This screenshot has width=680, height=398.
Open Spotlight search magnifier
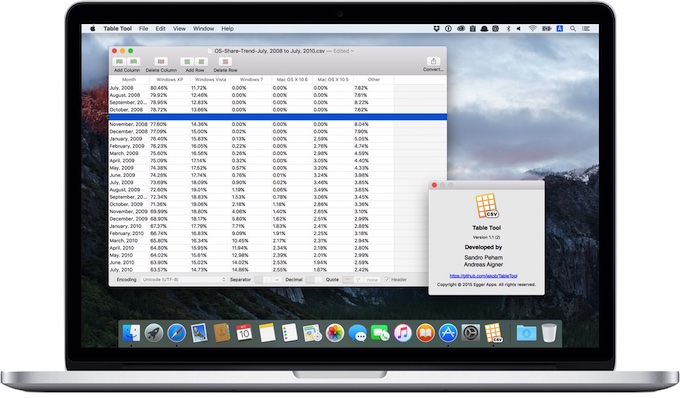tap(573, 29)
